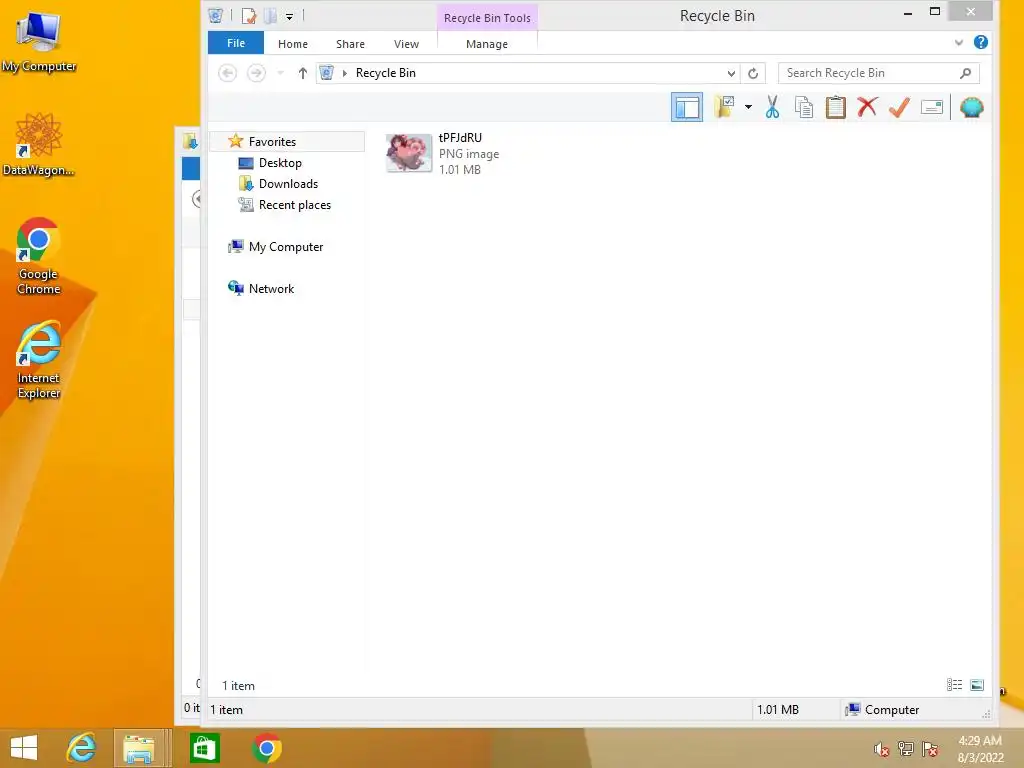Open Downloads in navigation pane
The width and height of the screenshot is (1024, 768).
tap(288, 184)
